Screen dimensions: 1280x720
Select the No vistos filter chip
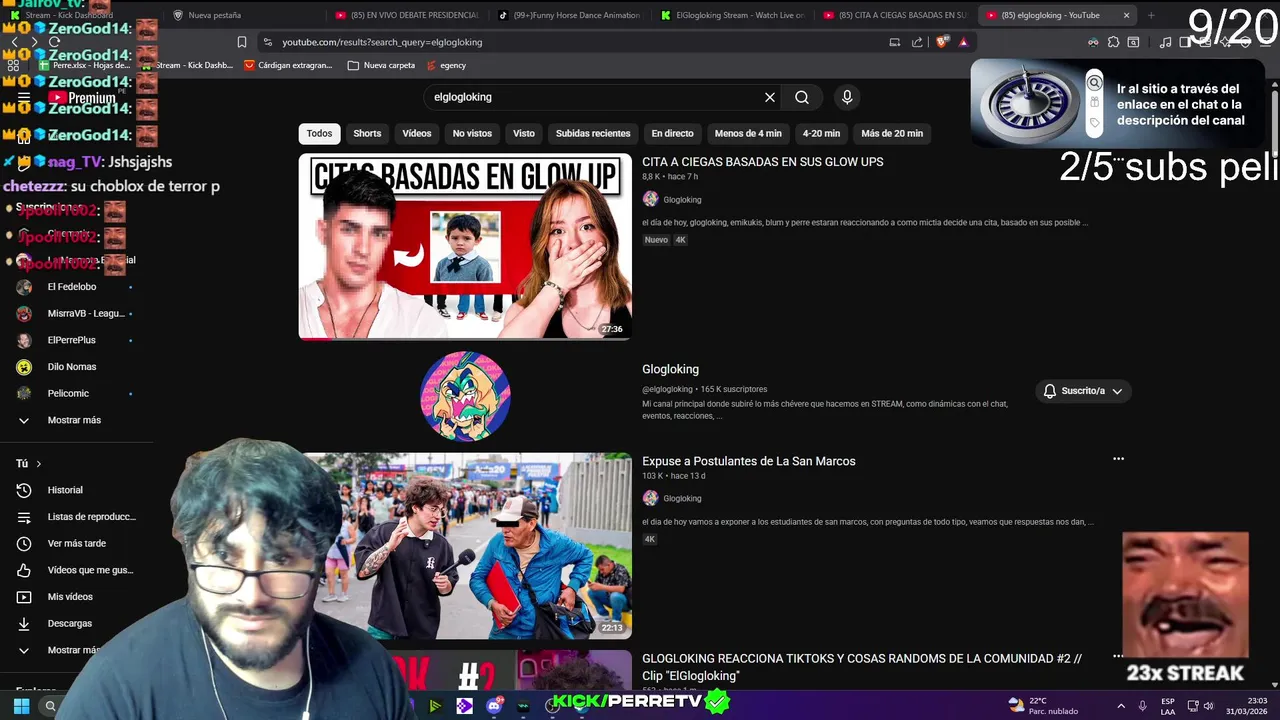[472, 133]
